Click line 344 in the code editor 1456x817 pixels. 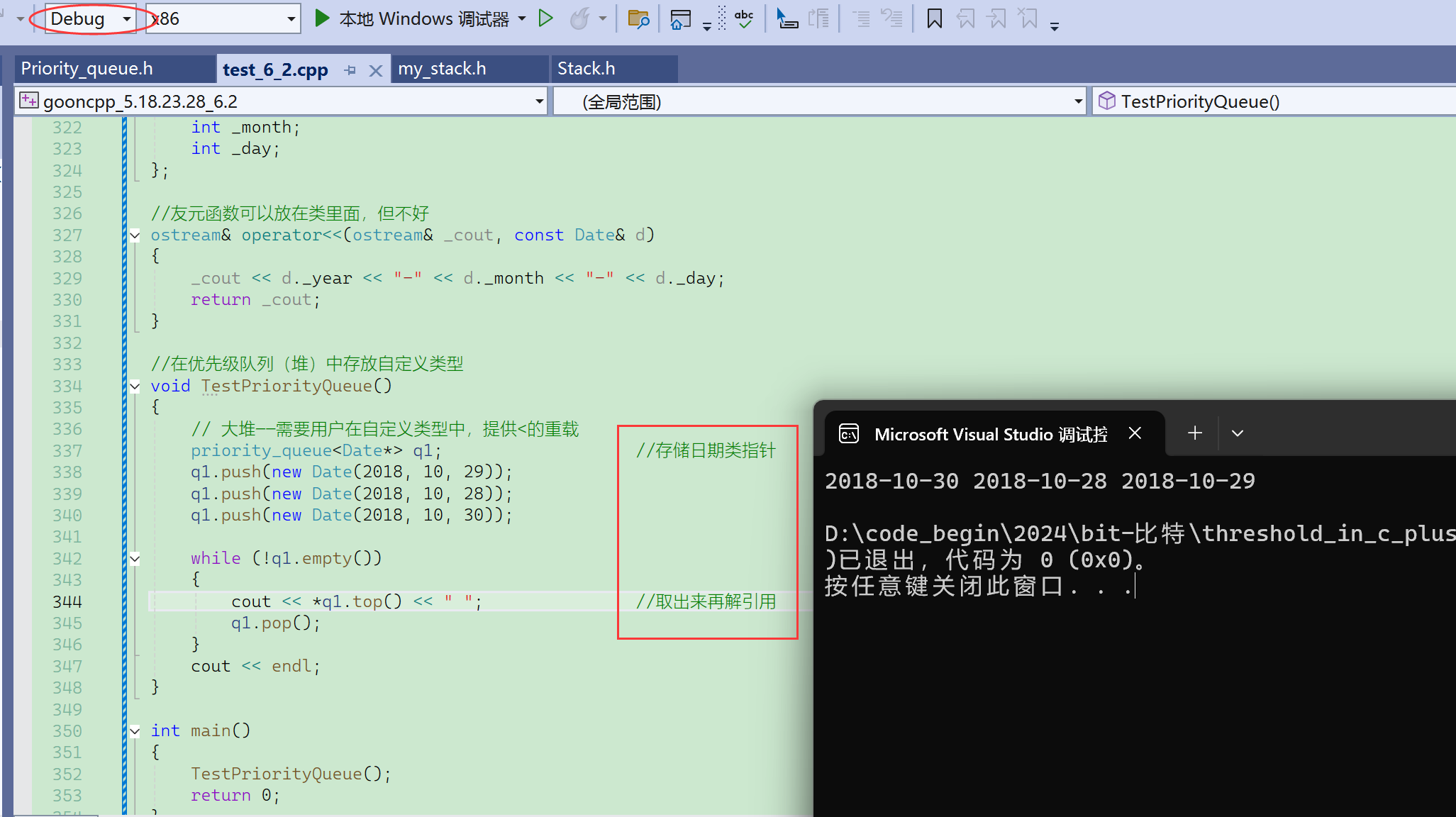355,601
